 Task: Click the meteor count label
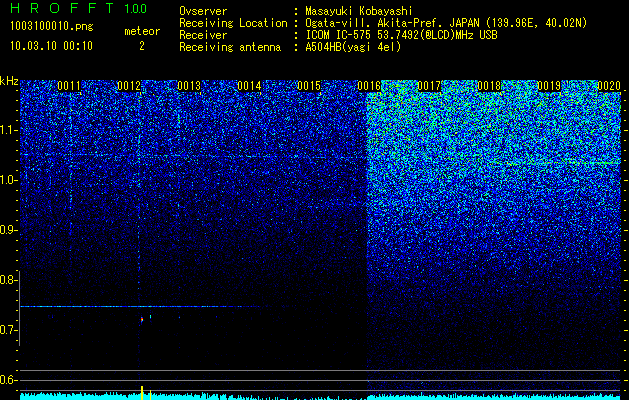click(x=142, y=31)
